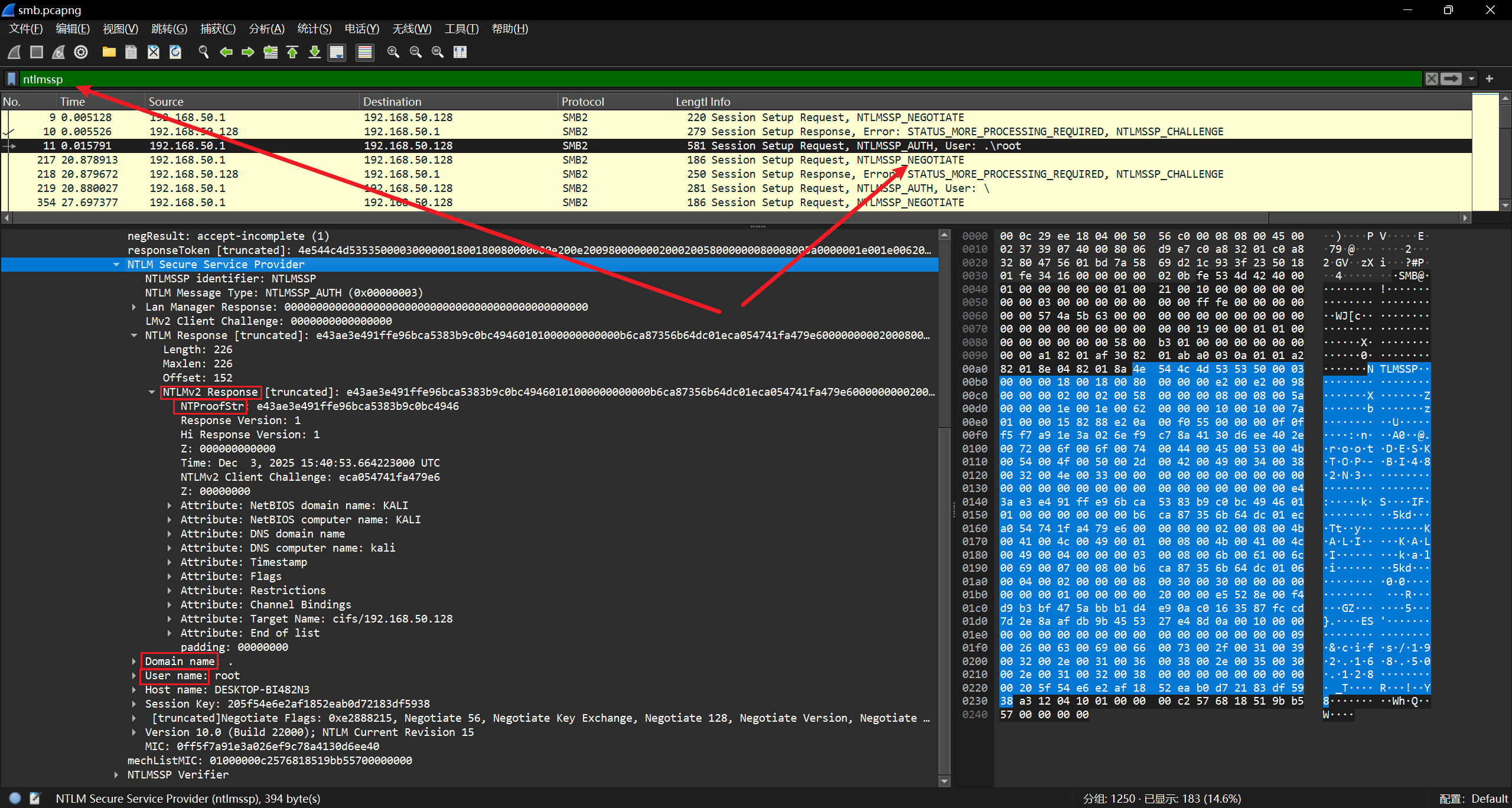Expand the Domain name field
The width and height of the screenshot is (1512, 808).
pyautogui.click(x=134, y=662)
